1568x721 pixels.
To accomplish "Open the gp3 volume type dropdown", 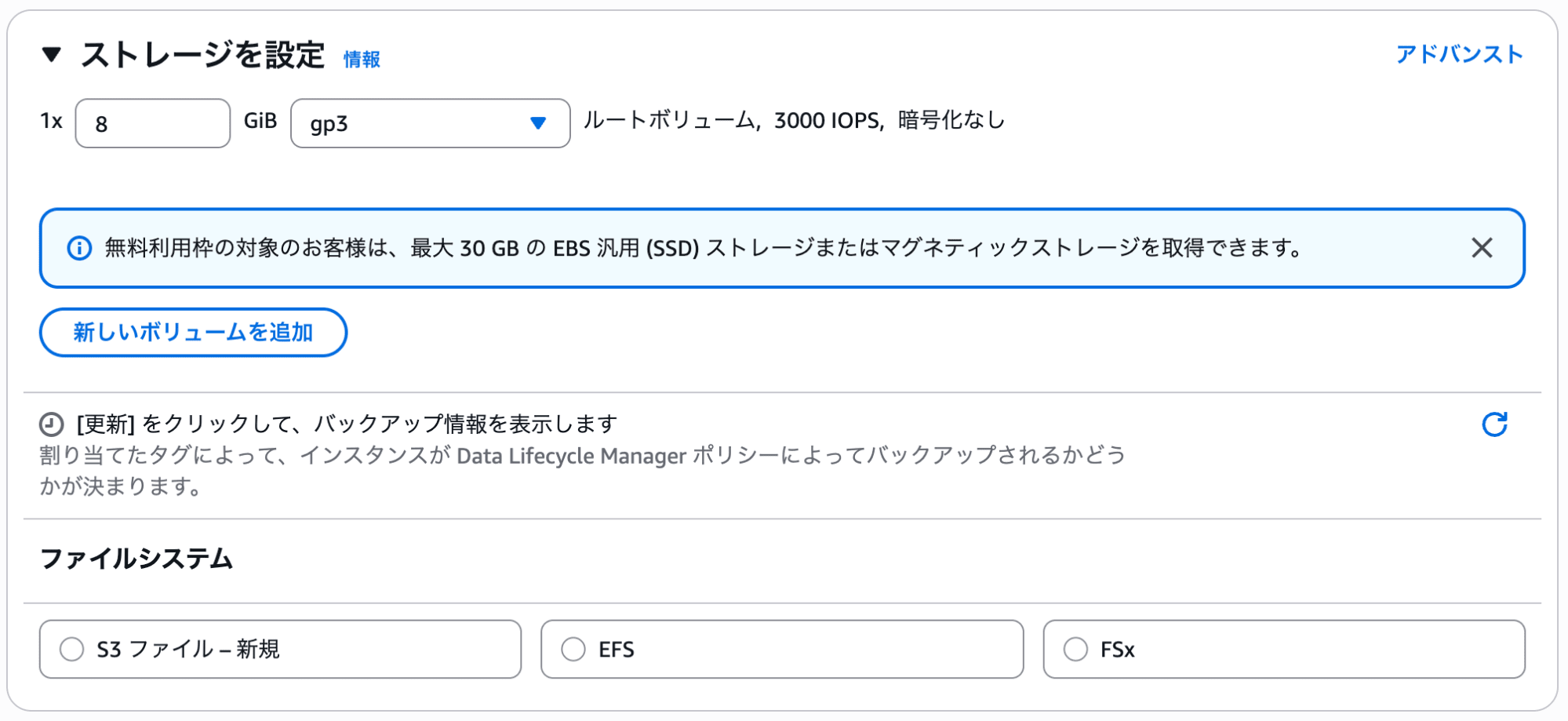I will 430,123.
